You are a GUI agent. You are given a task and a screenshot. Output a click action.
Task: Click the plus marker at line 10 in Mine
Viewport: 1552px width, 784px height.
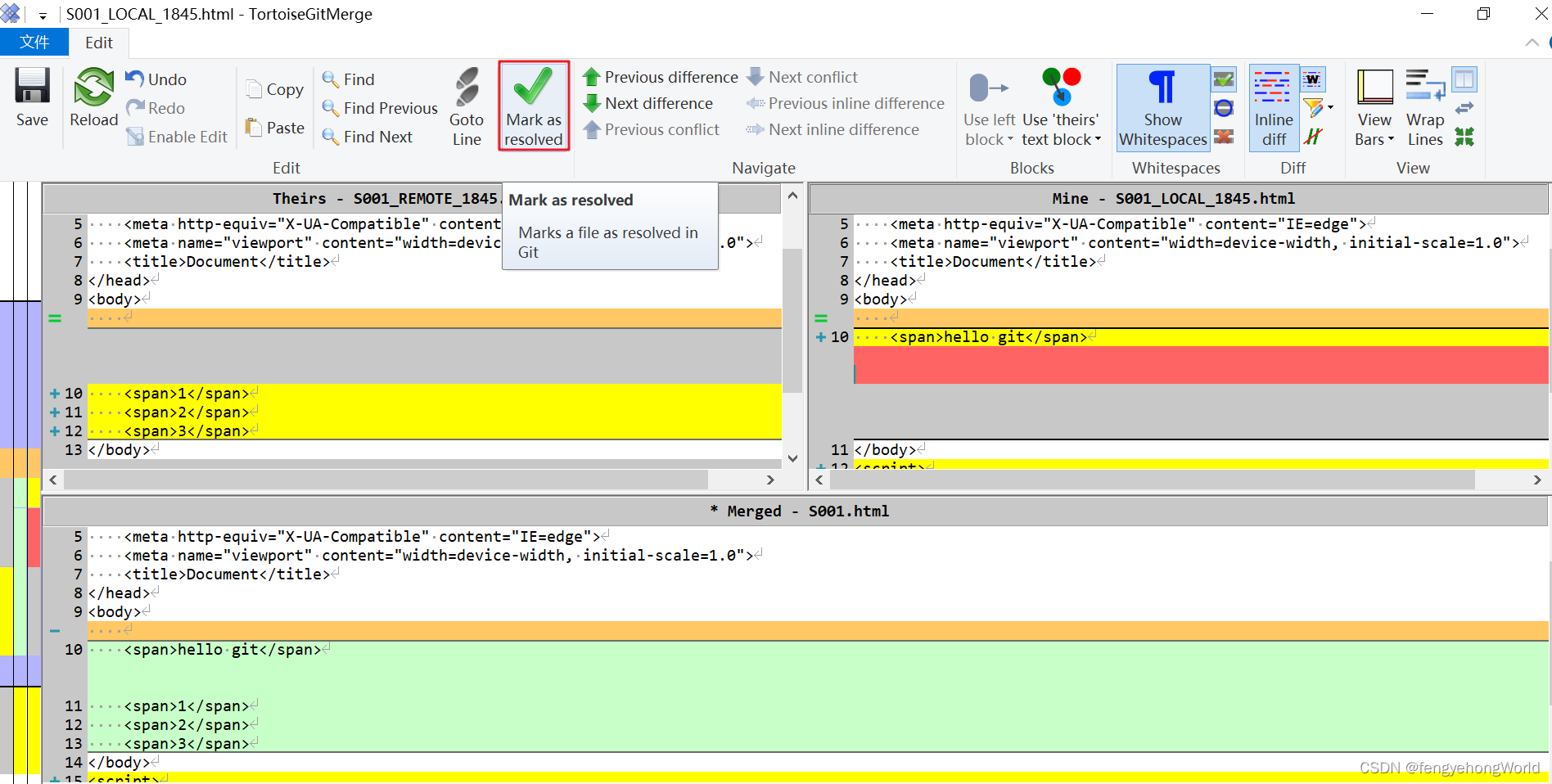point(821,337)
